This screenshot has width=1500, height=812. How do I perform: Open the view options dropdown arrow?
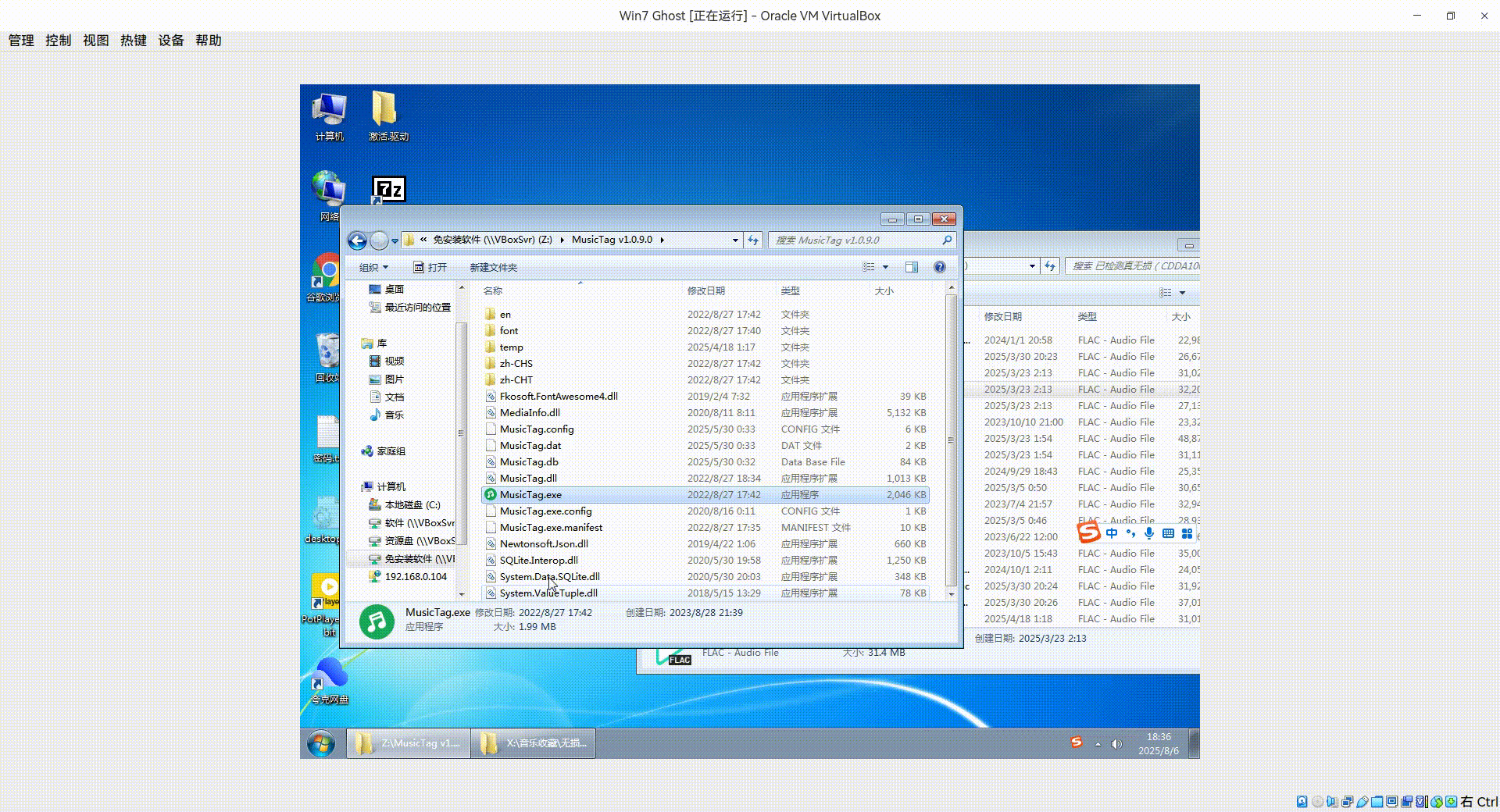[885, 267]
